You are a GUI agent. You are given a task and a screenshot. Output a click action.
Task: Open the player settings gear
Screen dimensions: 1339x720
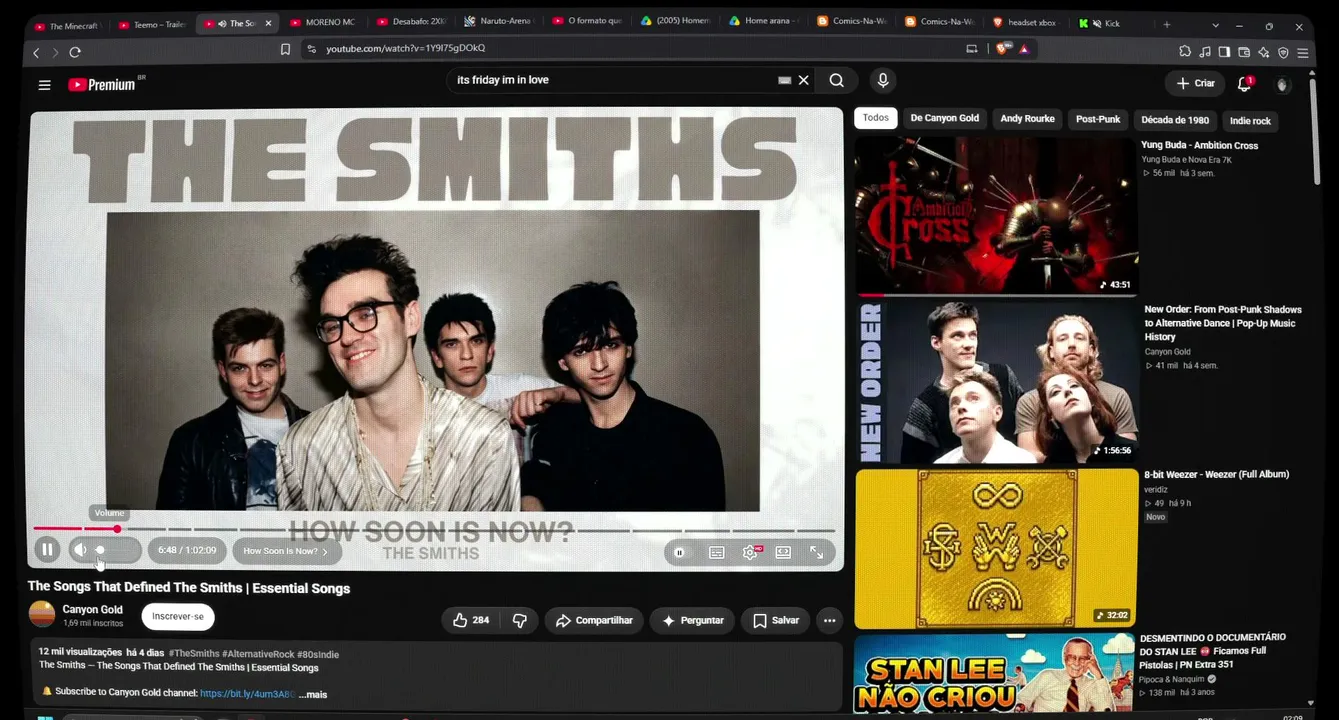click(x=750, y=552)
